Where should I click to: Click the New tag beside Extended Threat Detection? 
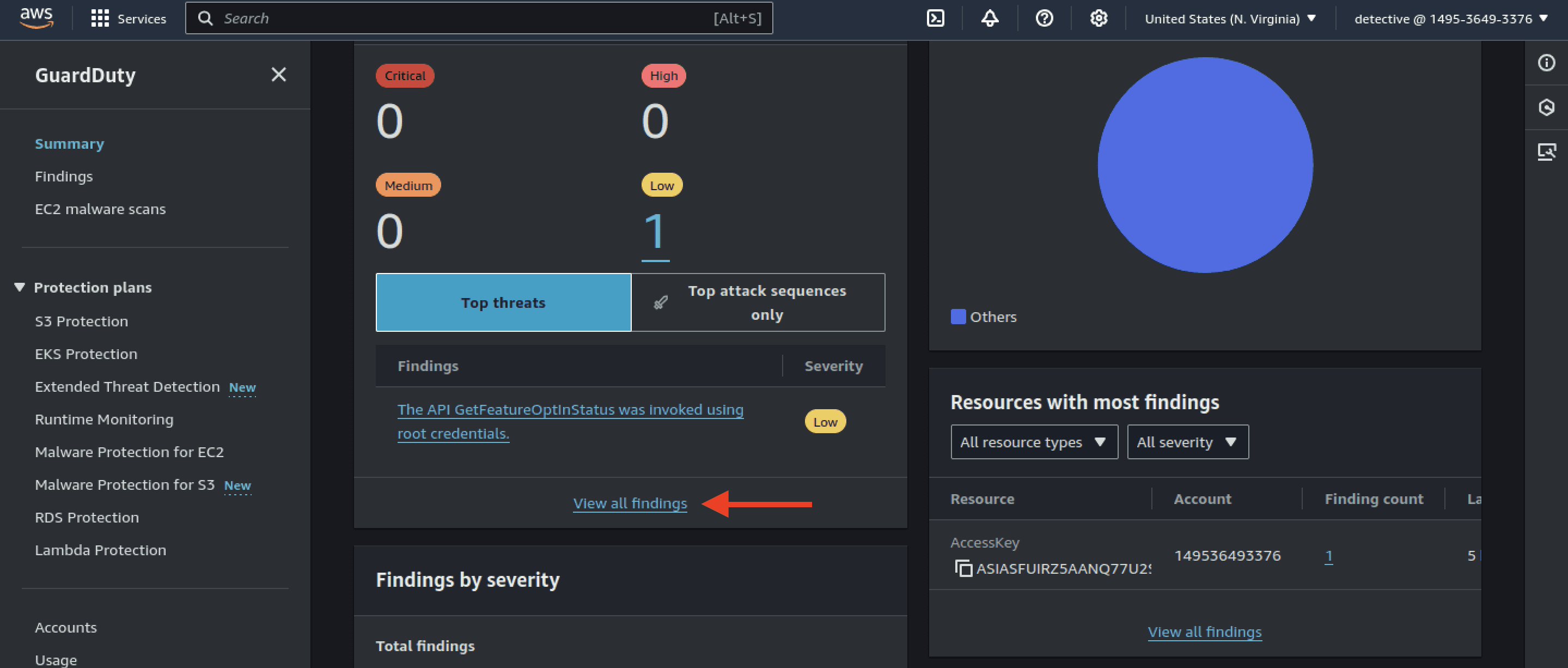coord(242,388)
